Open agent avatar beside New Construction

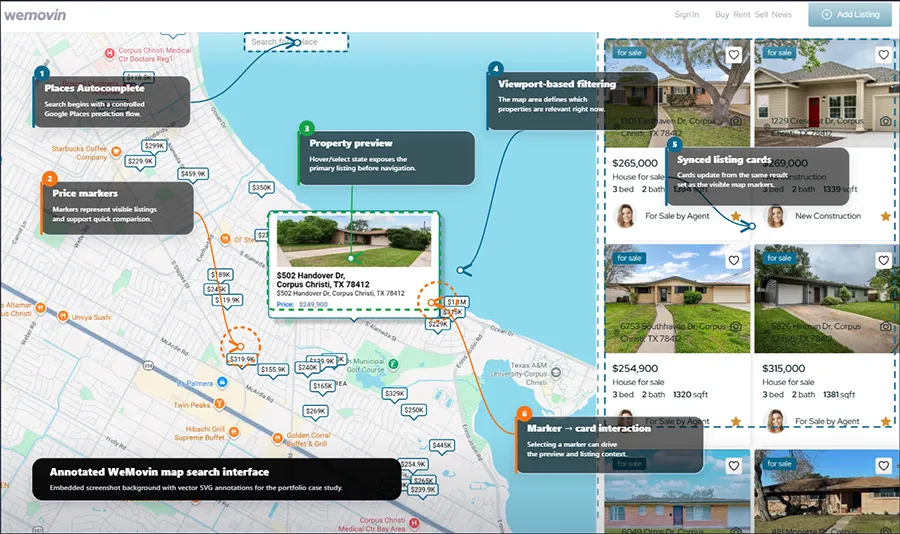[775, 216]
